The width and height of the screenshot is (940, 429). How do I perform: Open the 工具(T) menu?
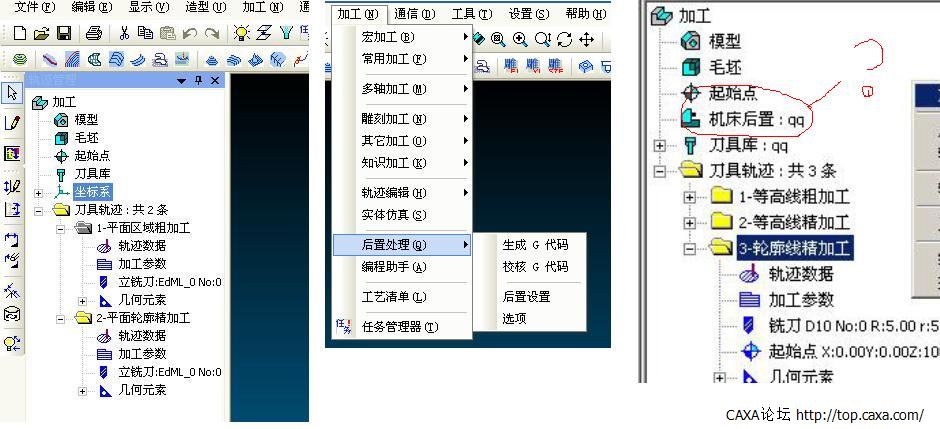(472, 14)
